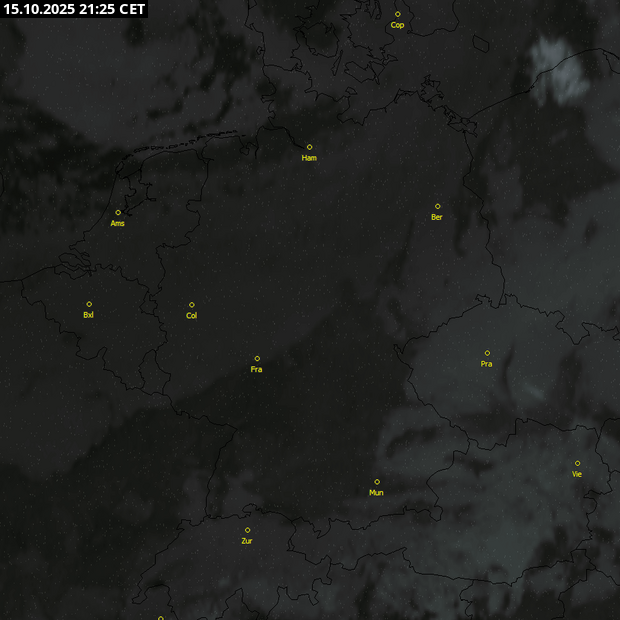This screenshot has height=620, width=620.
Task: Select the yellow "Mun" text label
Action: click(376, 493)
